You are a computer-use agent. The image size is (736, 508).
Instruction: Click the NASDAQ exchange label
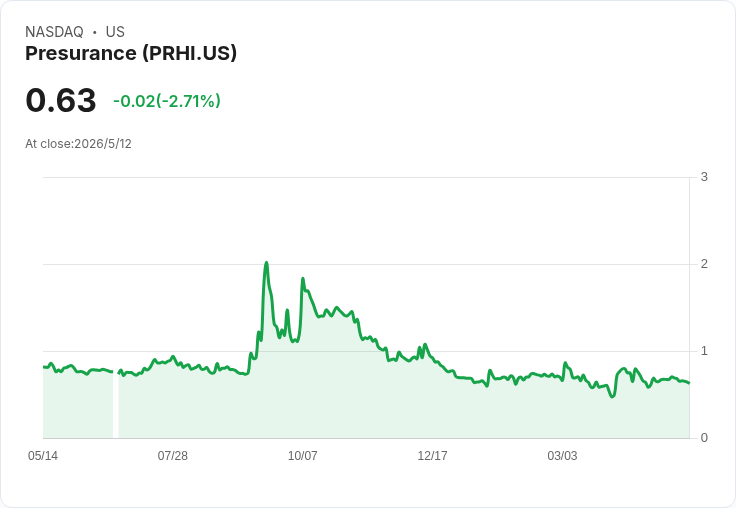tap(54, 32)
